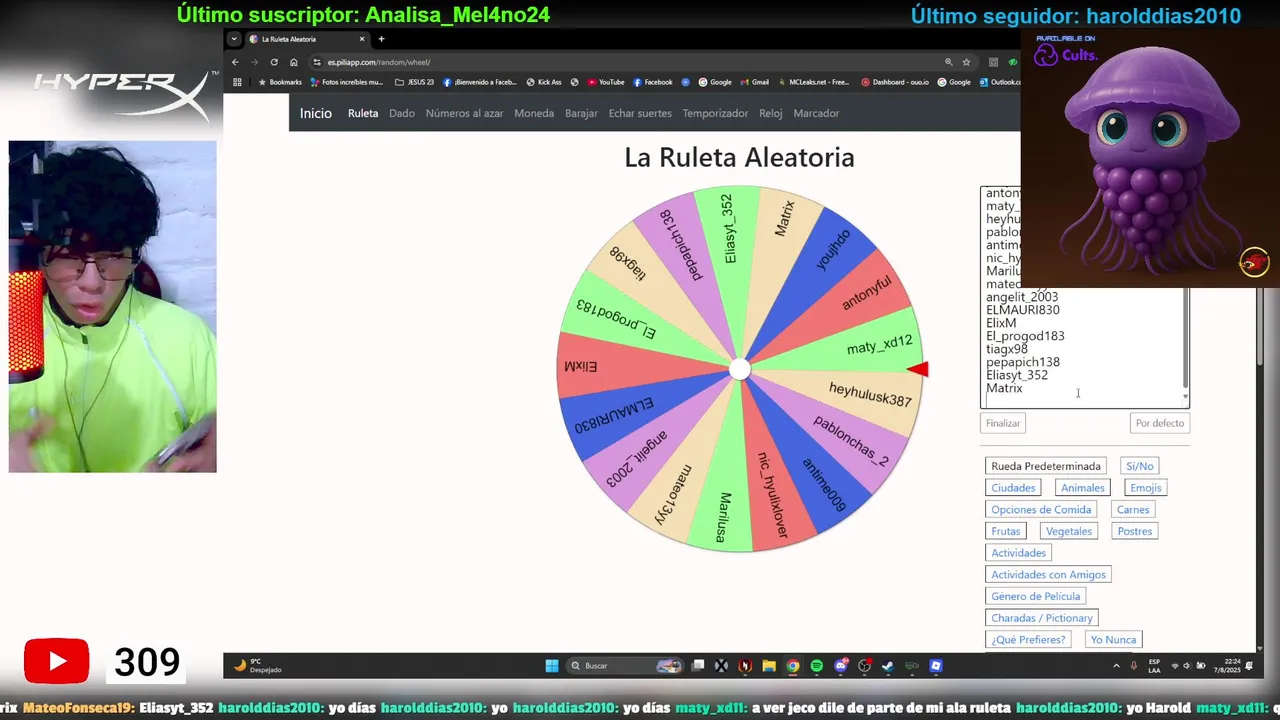Open the Barajar menu item
The height and width of the screenshot is (720, 1280).
tap(581, 113)
